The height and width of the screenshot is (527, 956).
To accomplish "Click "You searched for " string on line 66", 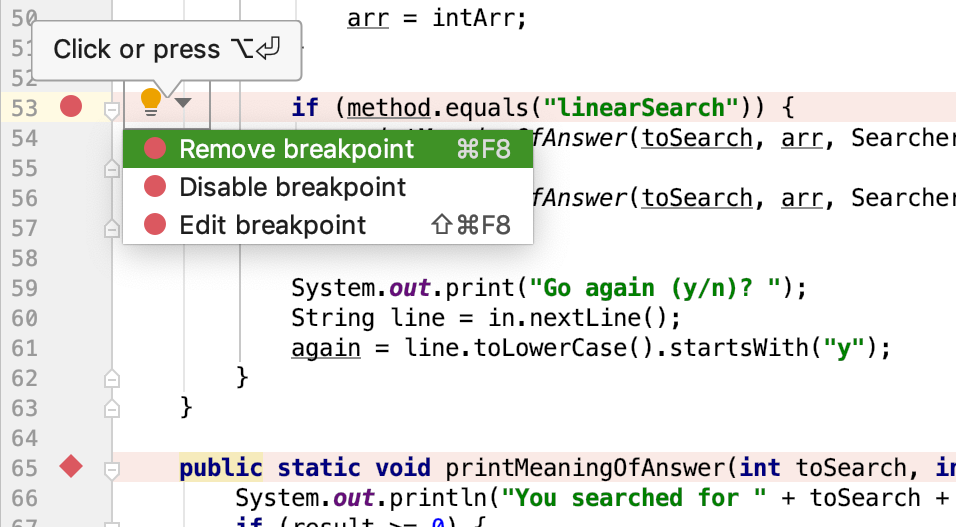I will pyautogui.click(x=633, y=498).
